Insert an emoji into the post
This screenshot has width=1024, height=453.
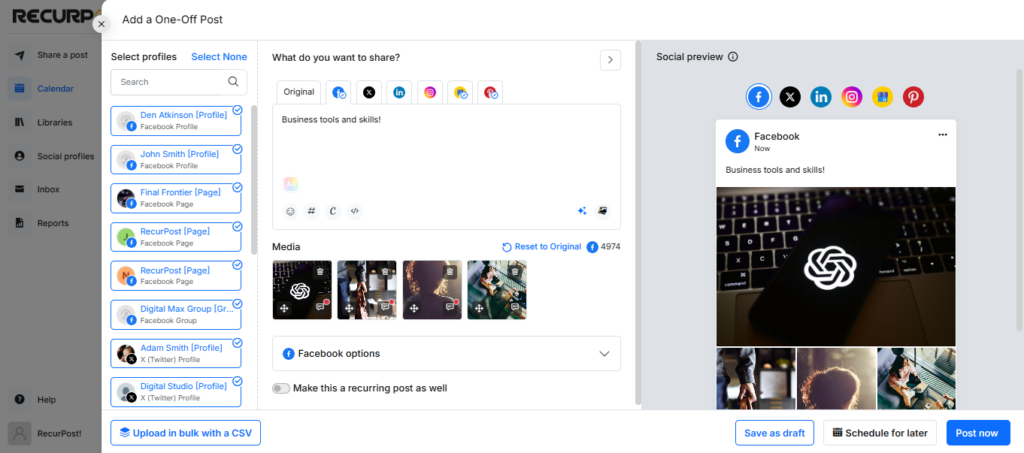tap(289, 211)
